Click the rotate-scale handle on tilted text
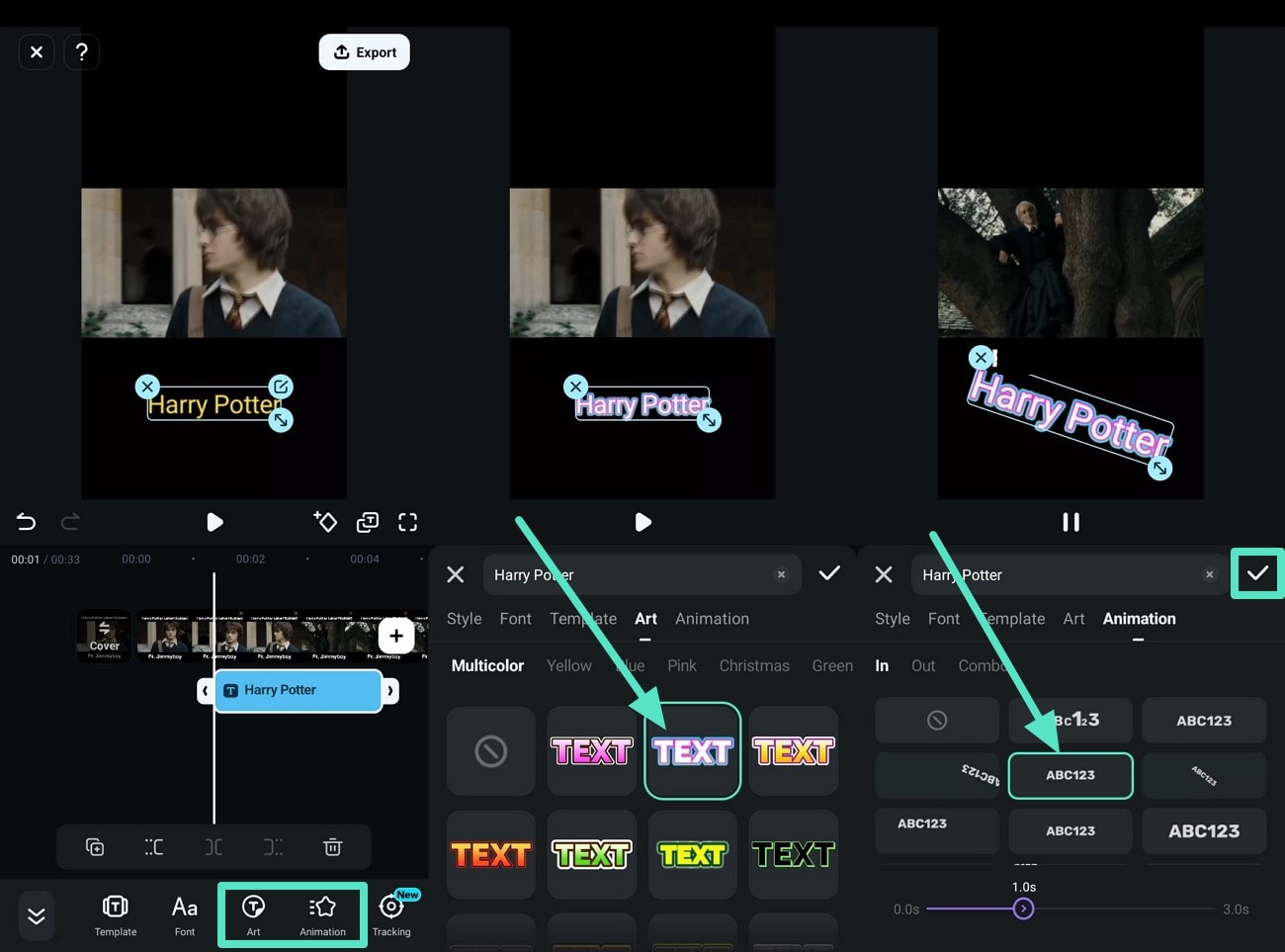 (1160, 469)
